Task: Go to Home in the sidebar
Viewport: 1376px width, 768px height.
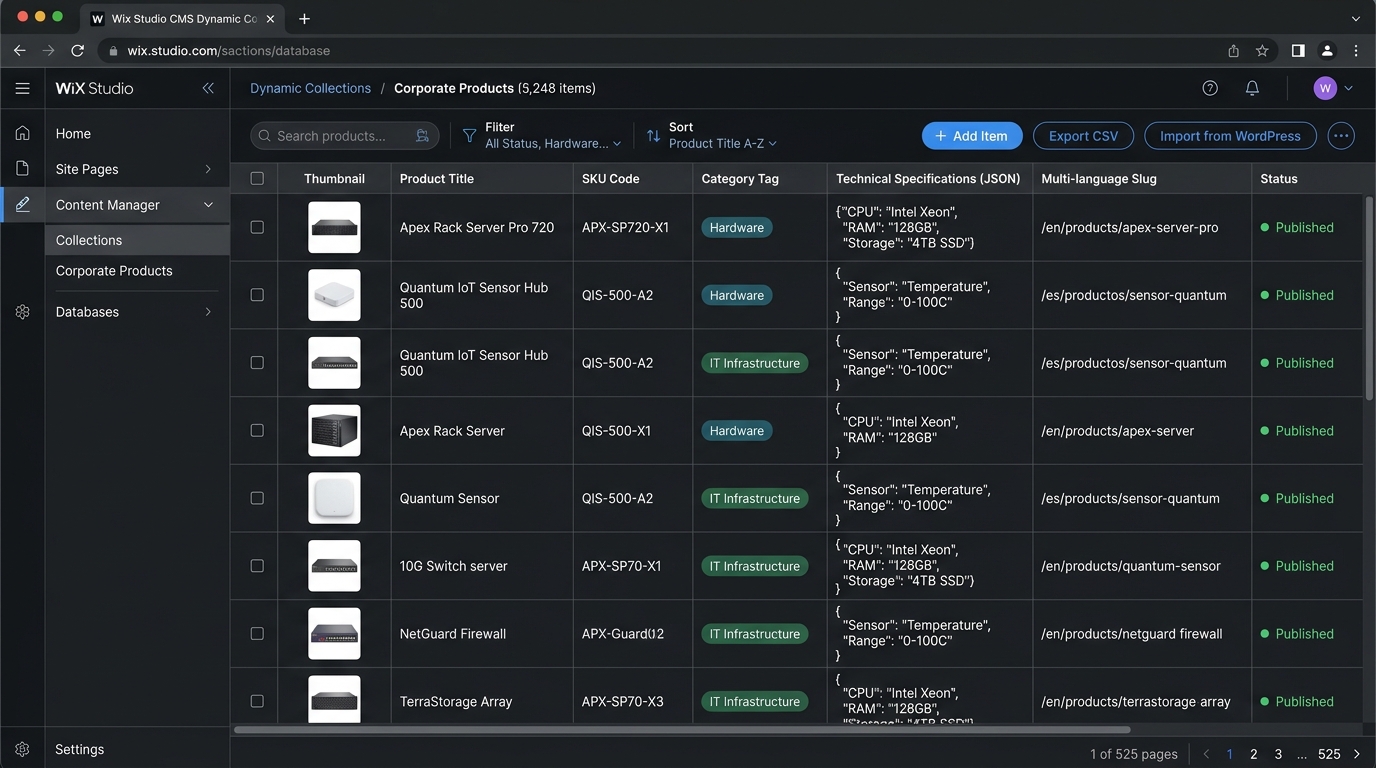Action: point(73,133)
